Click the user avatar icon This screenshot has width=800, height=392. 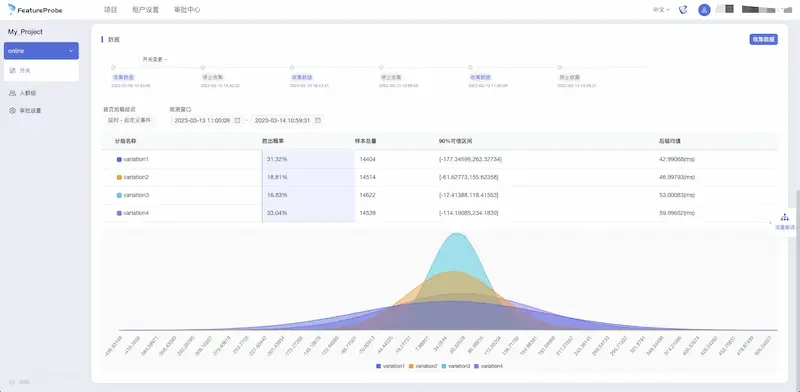click(705, 10)
